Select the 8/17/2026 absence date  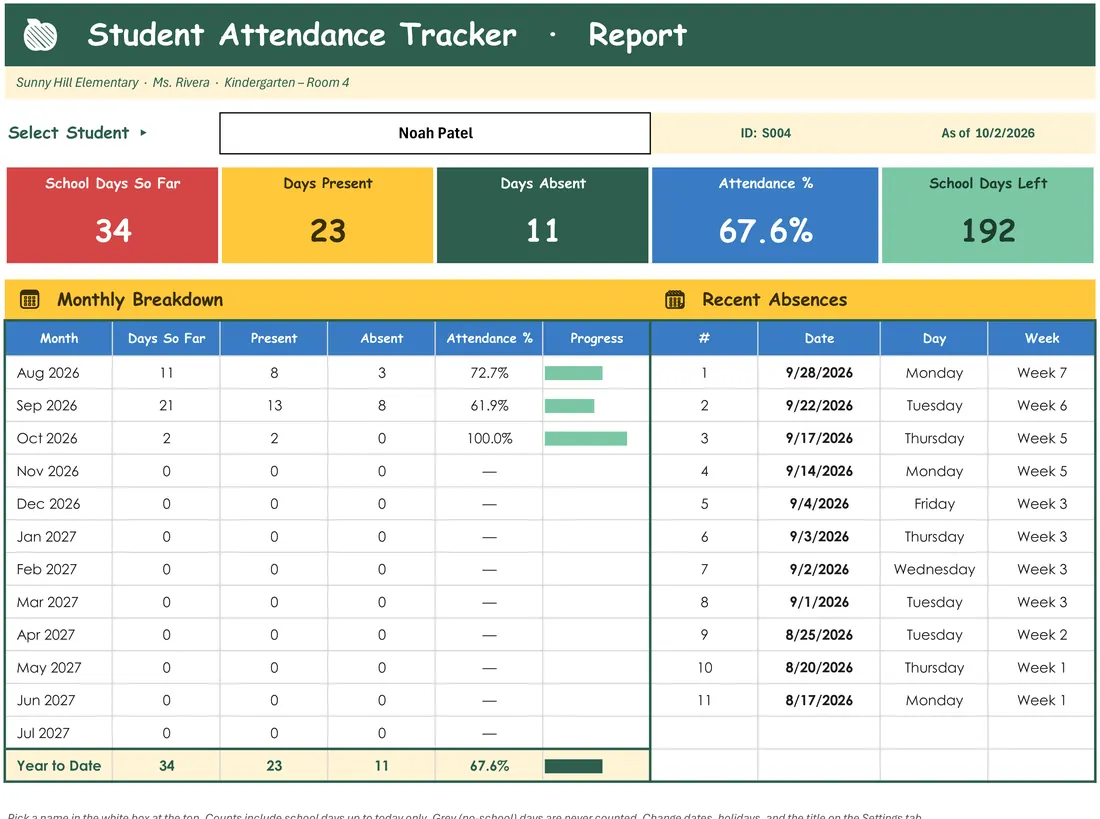[x=819, y=700]
